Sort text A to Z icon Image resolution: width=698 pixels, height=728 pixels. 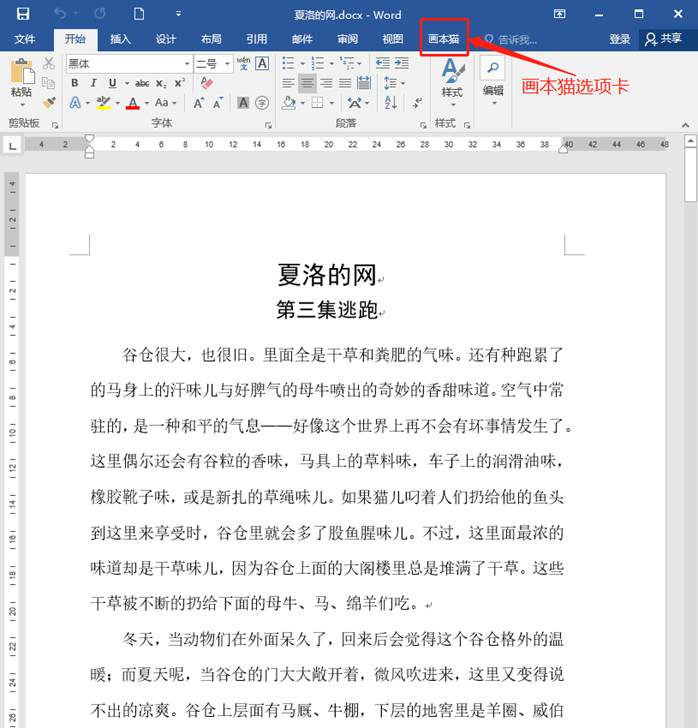391,103
